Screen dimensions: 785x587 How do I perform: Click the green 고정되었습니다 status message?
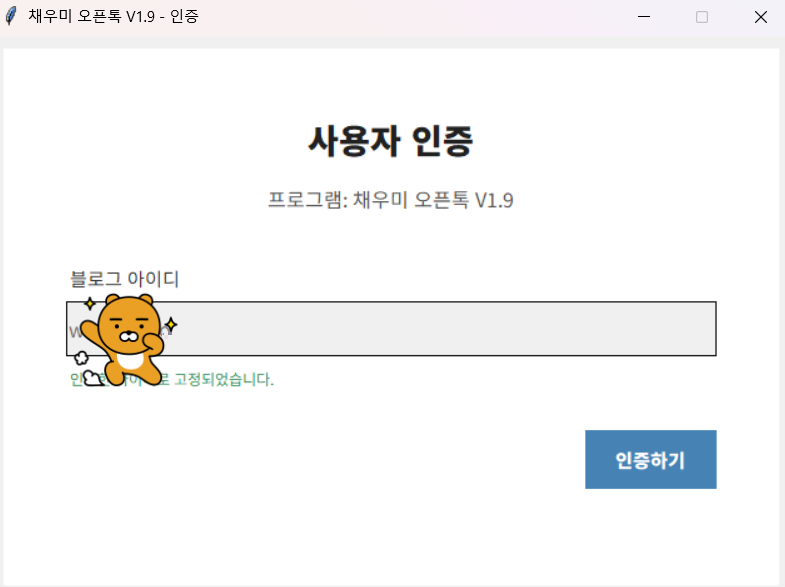coord(172,379)
